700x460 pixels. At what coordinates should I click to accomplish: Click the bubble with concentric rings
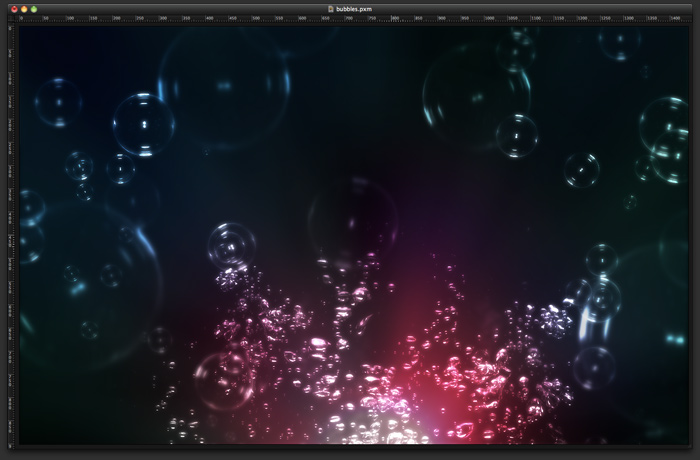tap(231, 243)
